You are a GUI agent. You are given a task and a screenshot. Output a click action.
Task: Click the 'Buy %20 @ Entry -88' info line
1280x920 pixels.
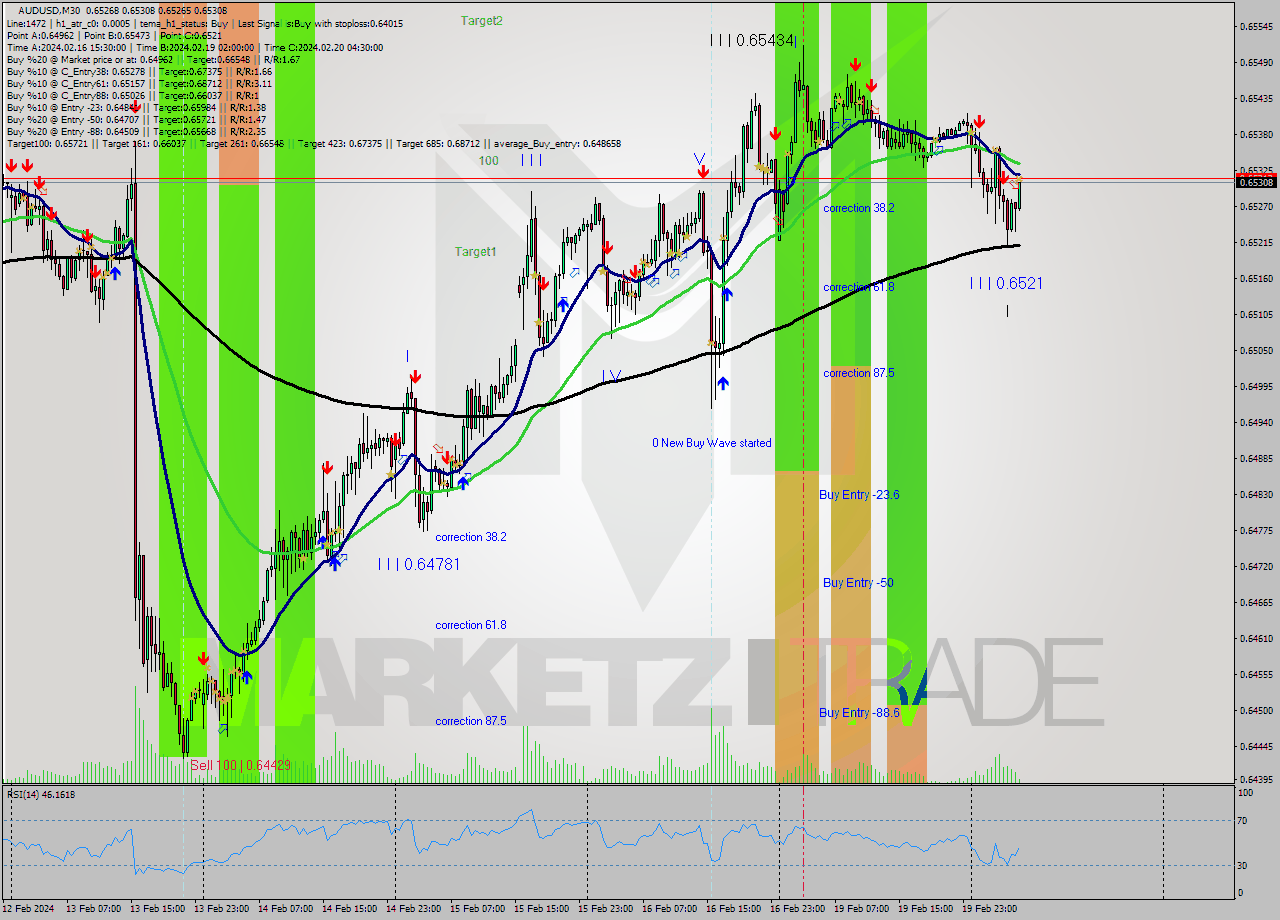point(135,131)
